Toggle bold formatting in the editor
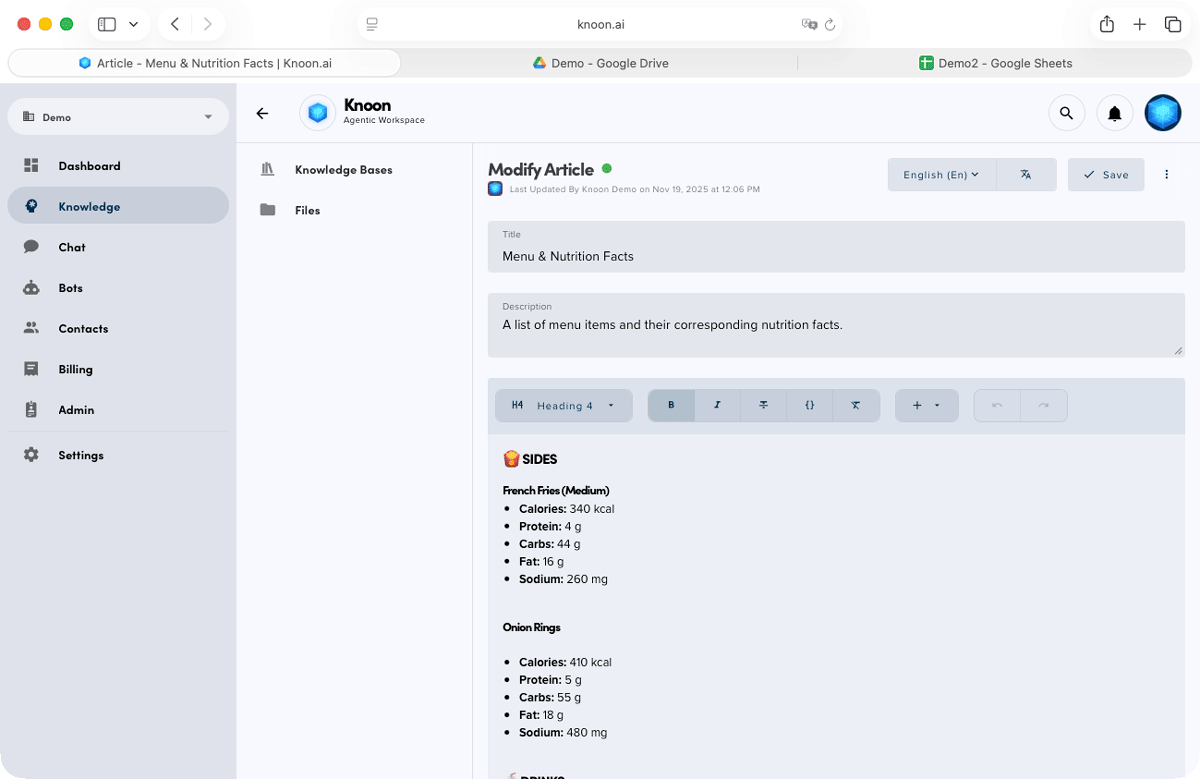 [x=671, y=405]
